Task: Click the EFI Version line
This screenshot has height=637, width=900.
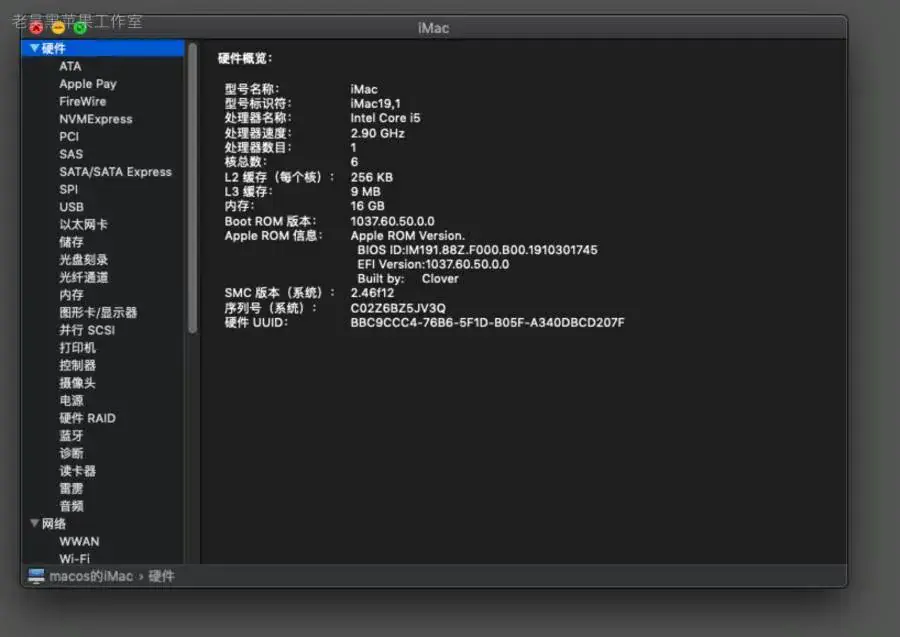Action: tap(433, 265)
